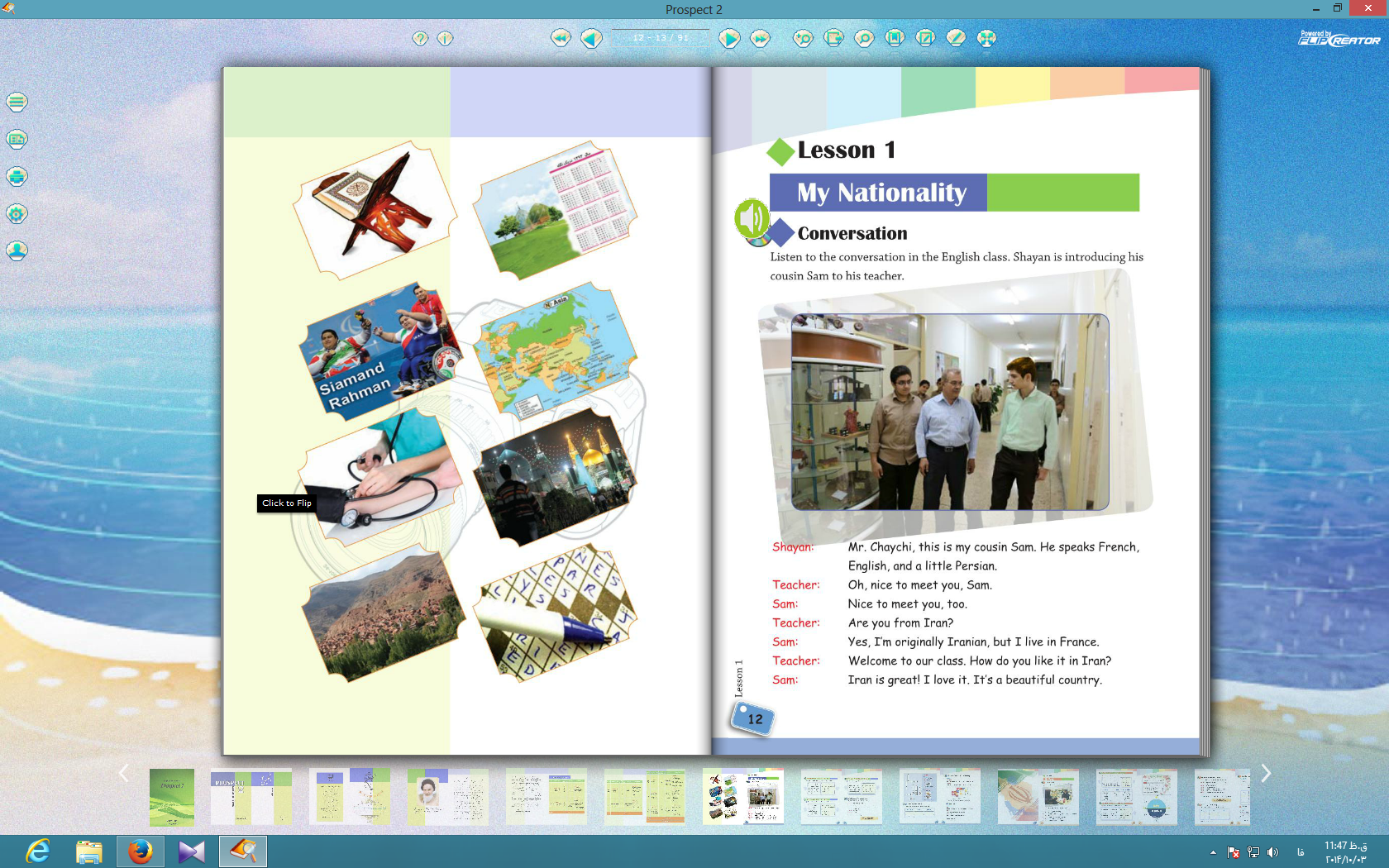Click the note/edit page icon

pos(925,38)
